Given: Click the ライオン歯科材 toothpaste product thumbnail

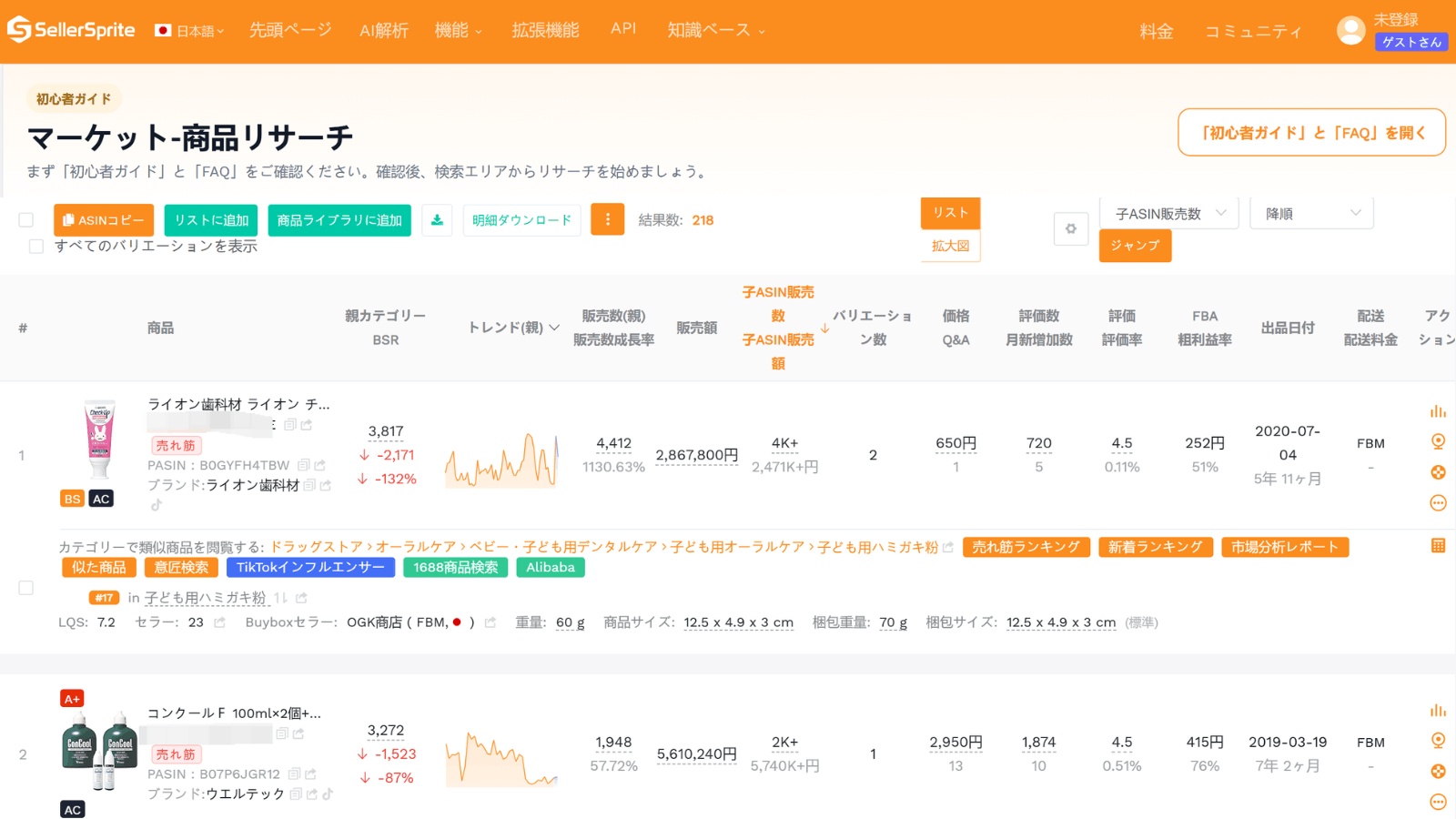Looking at the screenshot, I should (99, 440).
